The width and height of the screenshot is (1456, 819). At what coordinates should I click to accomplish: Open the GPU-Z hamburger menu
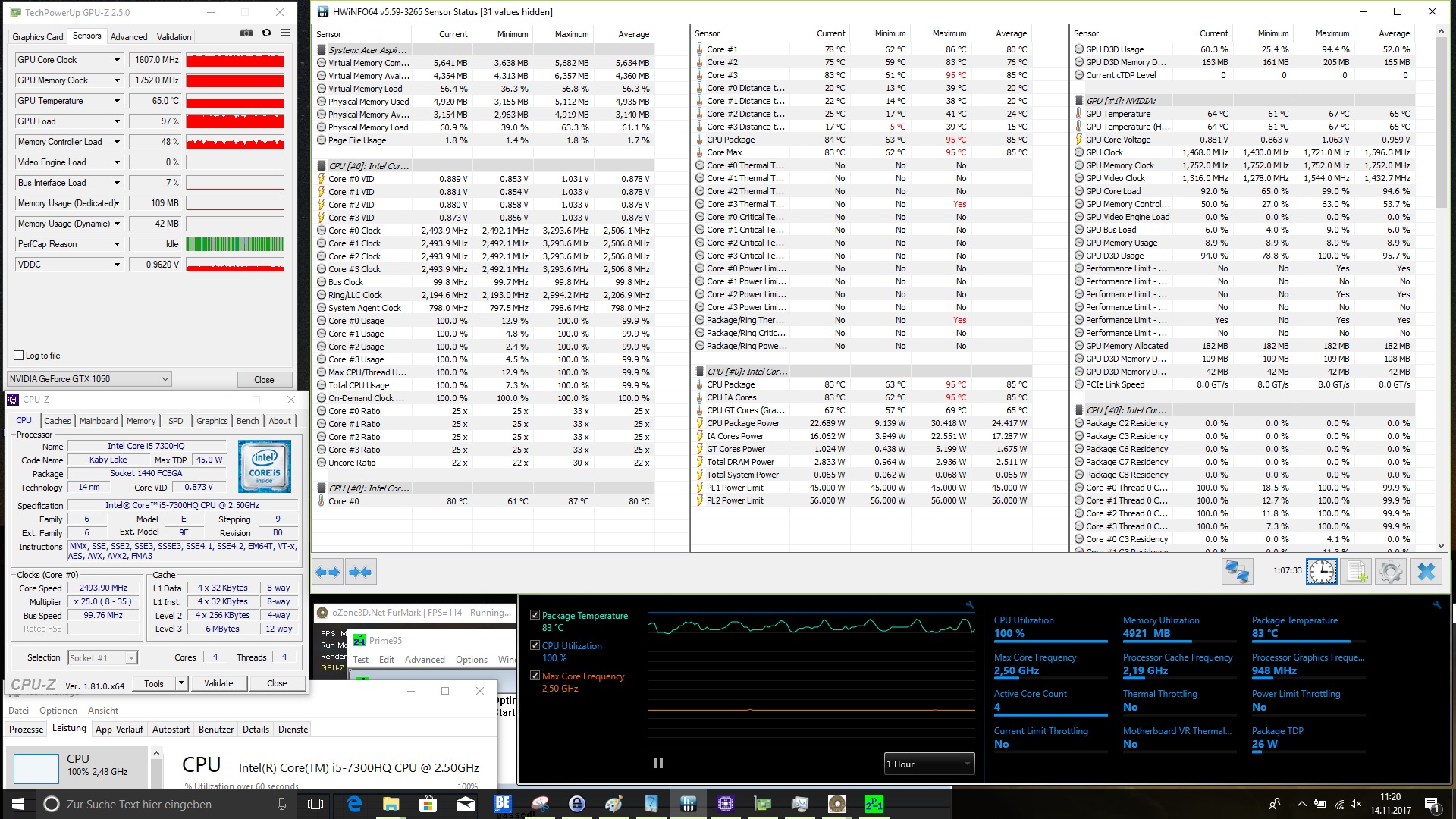pyautogui.click(x=285, y=33)
